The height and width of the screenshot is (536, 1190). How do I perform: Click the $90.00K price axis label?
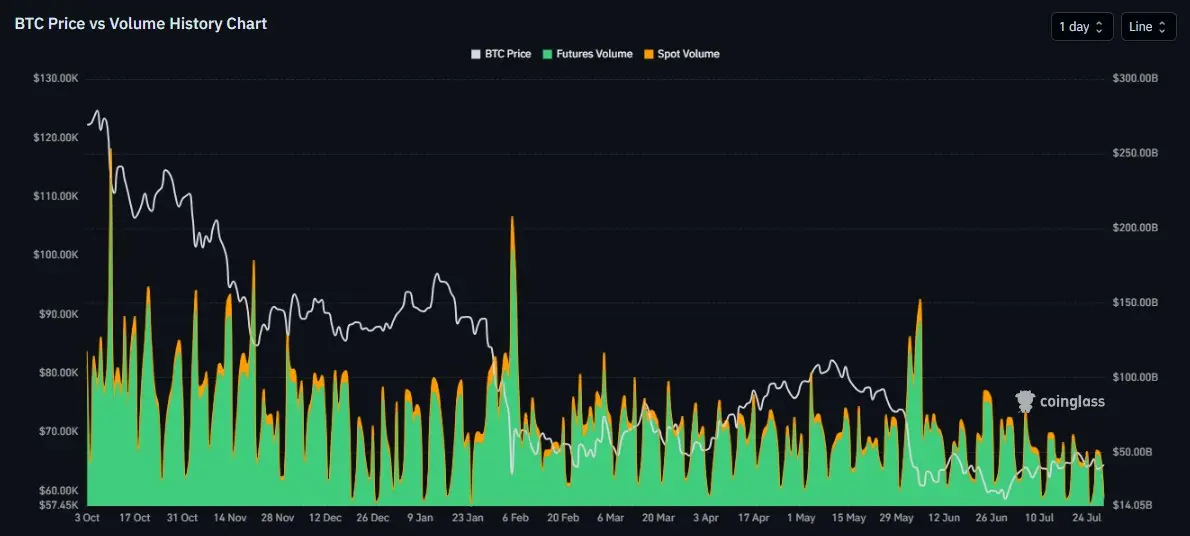[58, 314]
